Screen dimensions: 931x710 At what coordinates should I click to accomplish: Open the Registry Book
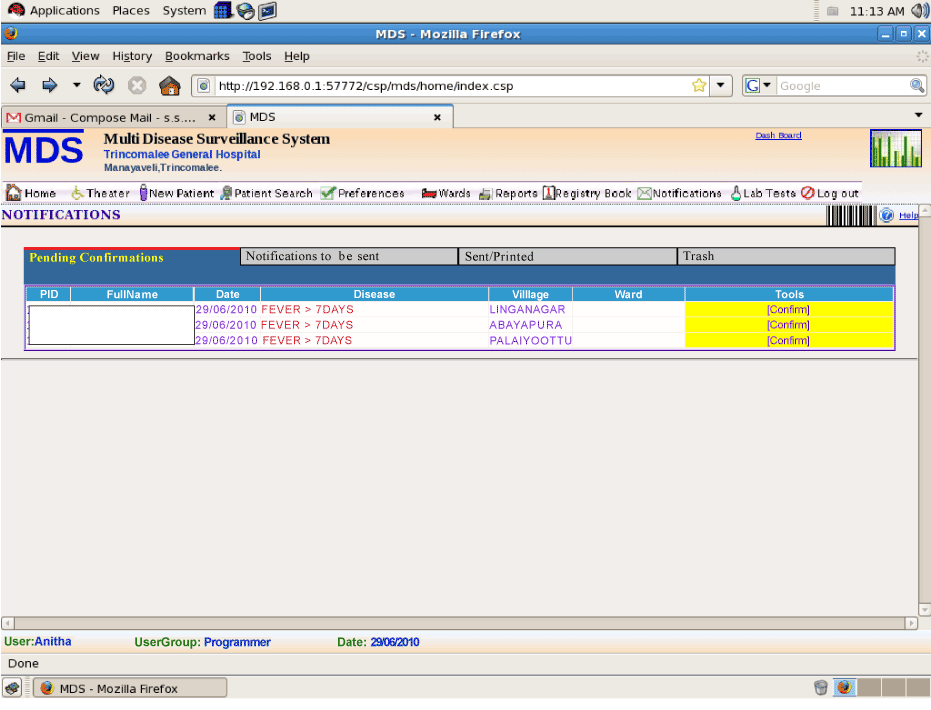[588, 193]
